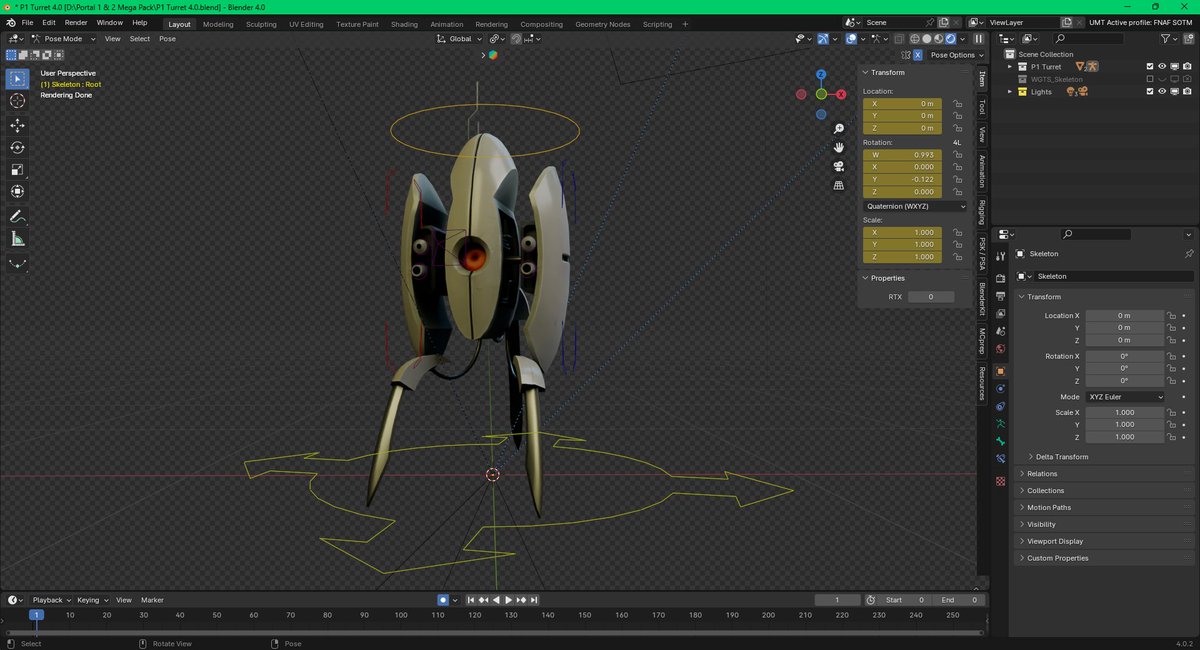Click the RTX property slider field
Image resolution: width=1200 pixels, height=650 pixels.
[929, 297]
